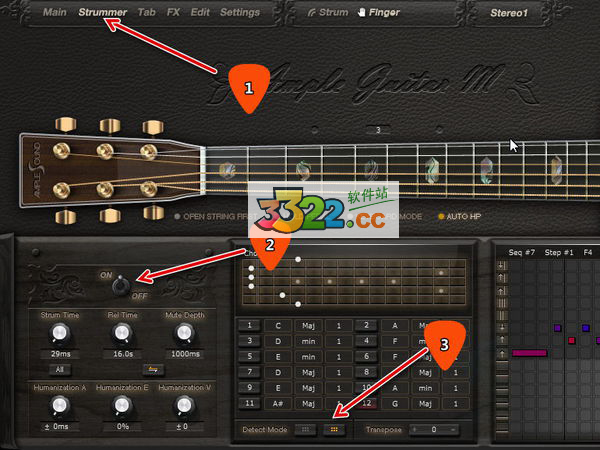Click the Seq #7 label

[522, 253]
